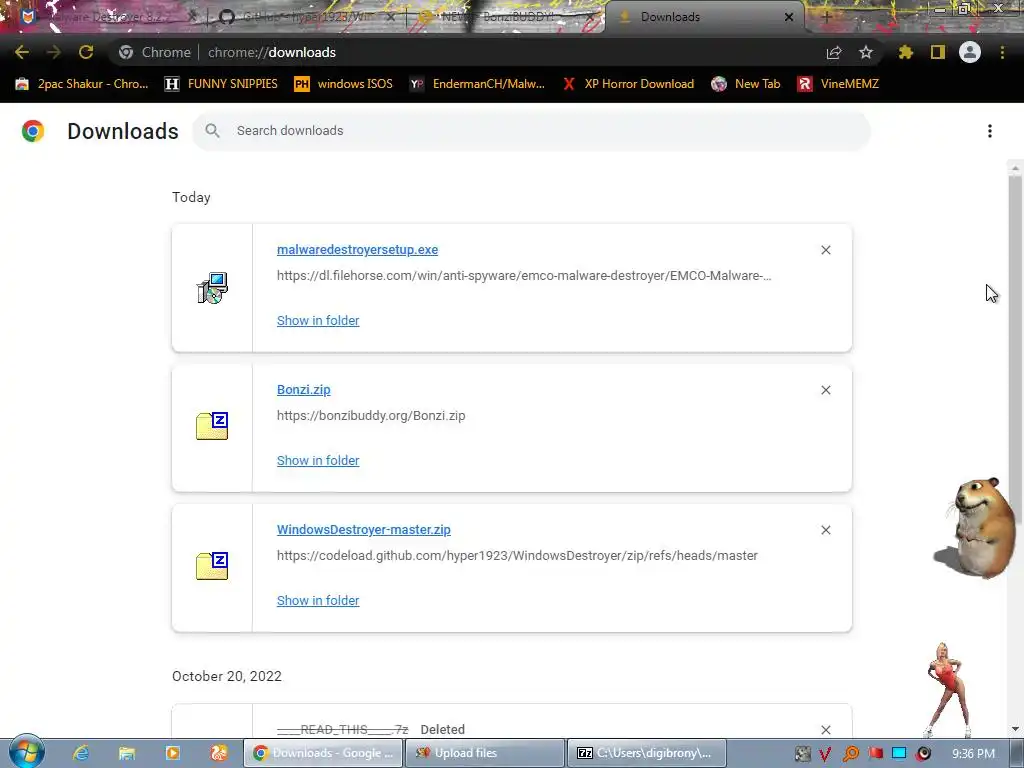Screen dimensions: 1024x768
Task: Open the XP Horror Download bookmark
Action: coord(628,84)
